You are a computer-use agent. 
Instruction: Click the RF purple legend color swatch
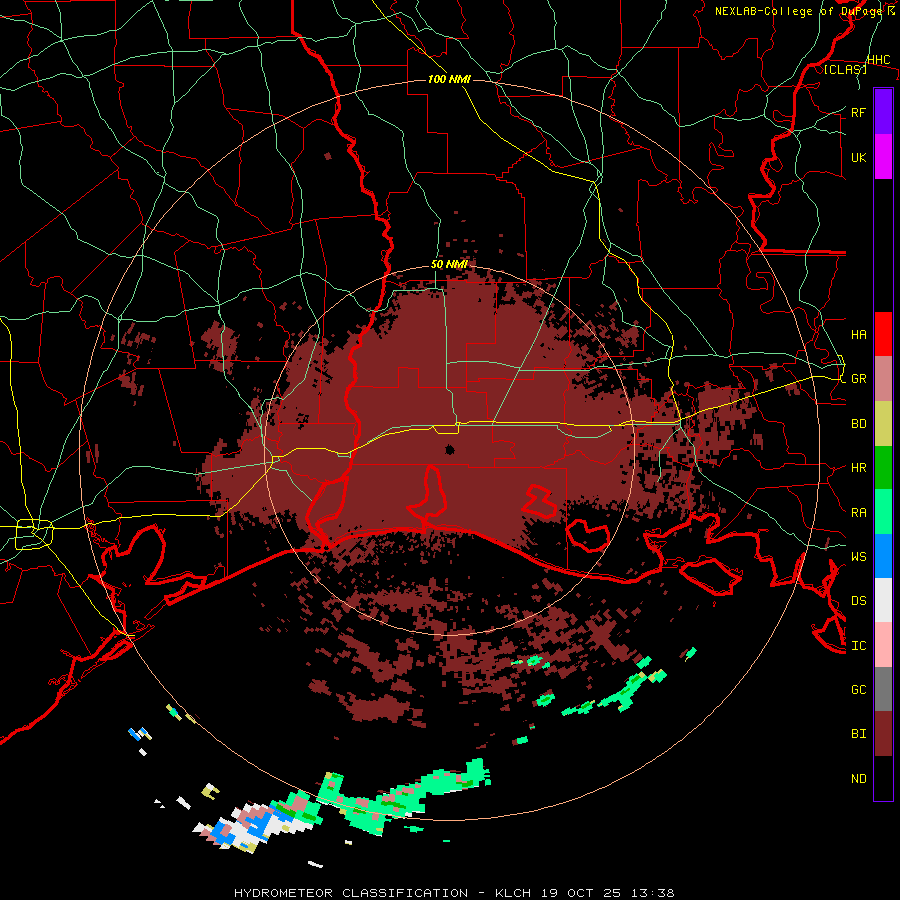pyautogui.click(x=883, y=112)
